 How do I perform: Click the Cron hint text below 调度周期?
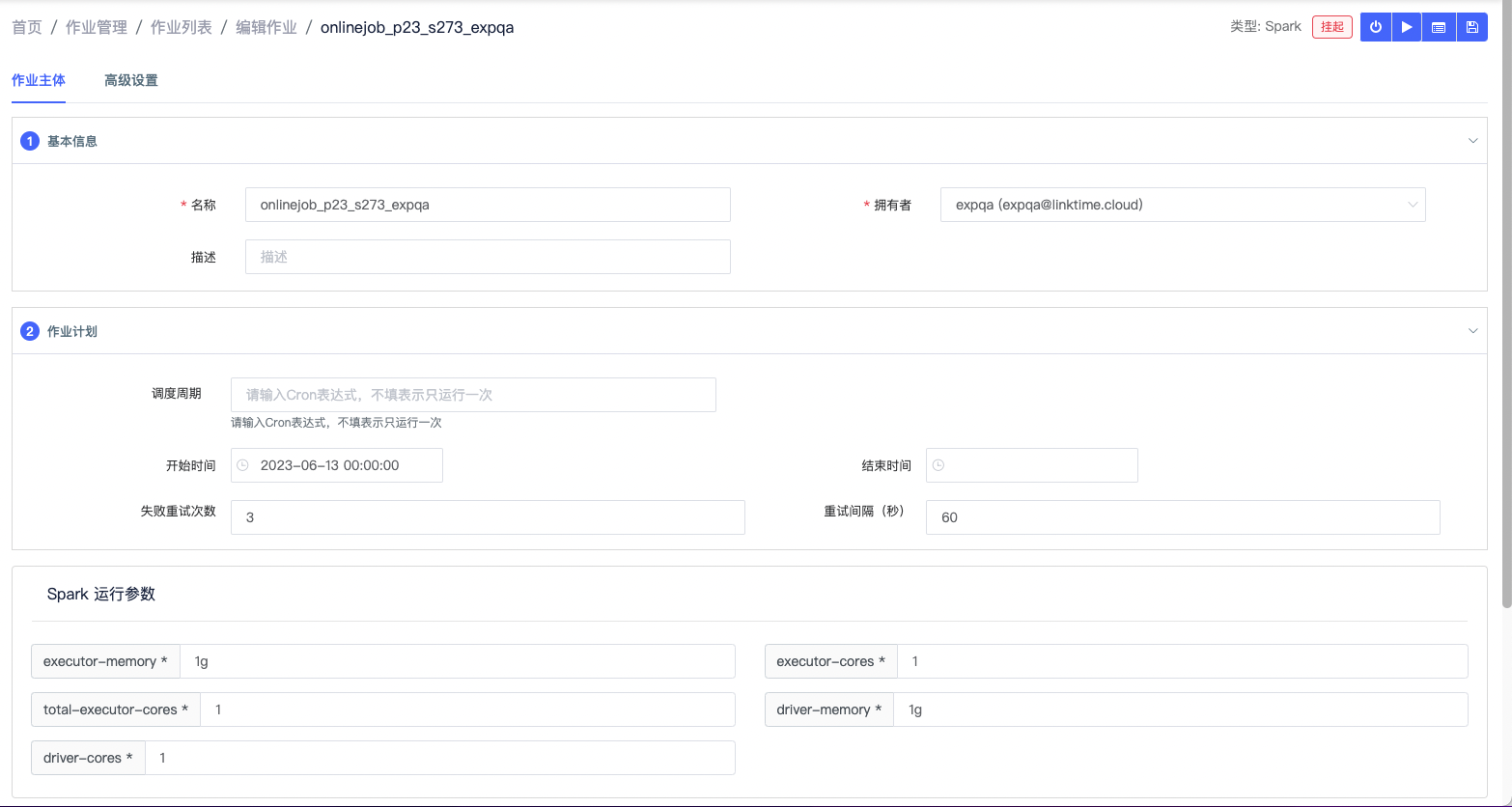[x=336, y=423]
